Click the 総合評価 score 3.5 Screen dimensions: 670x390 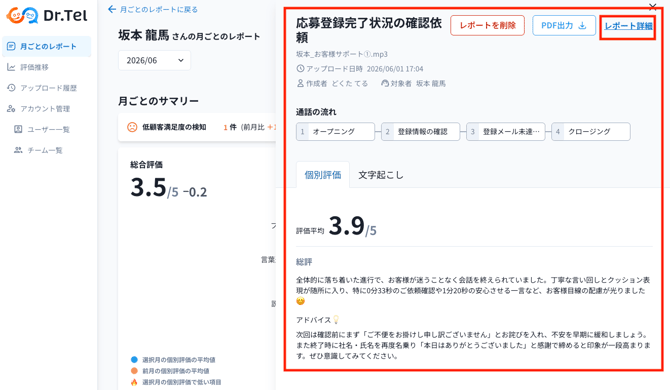pyautogui.click(x=148, y=188)
